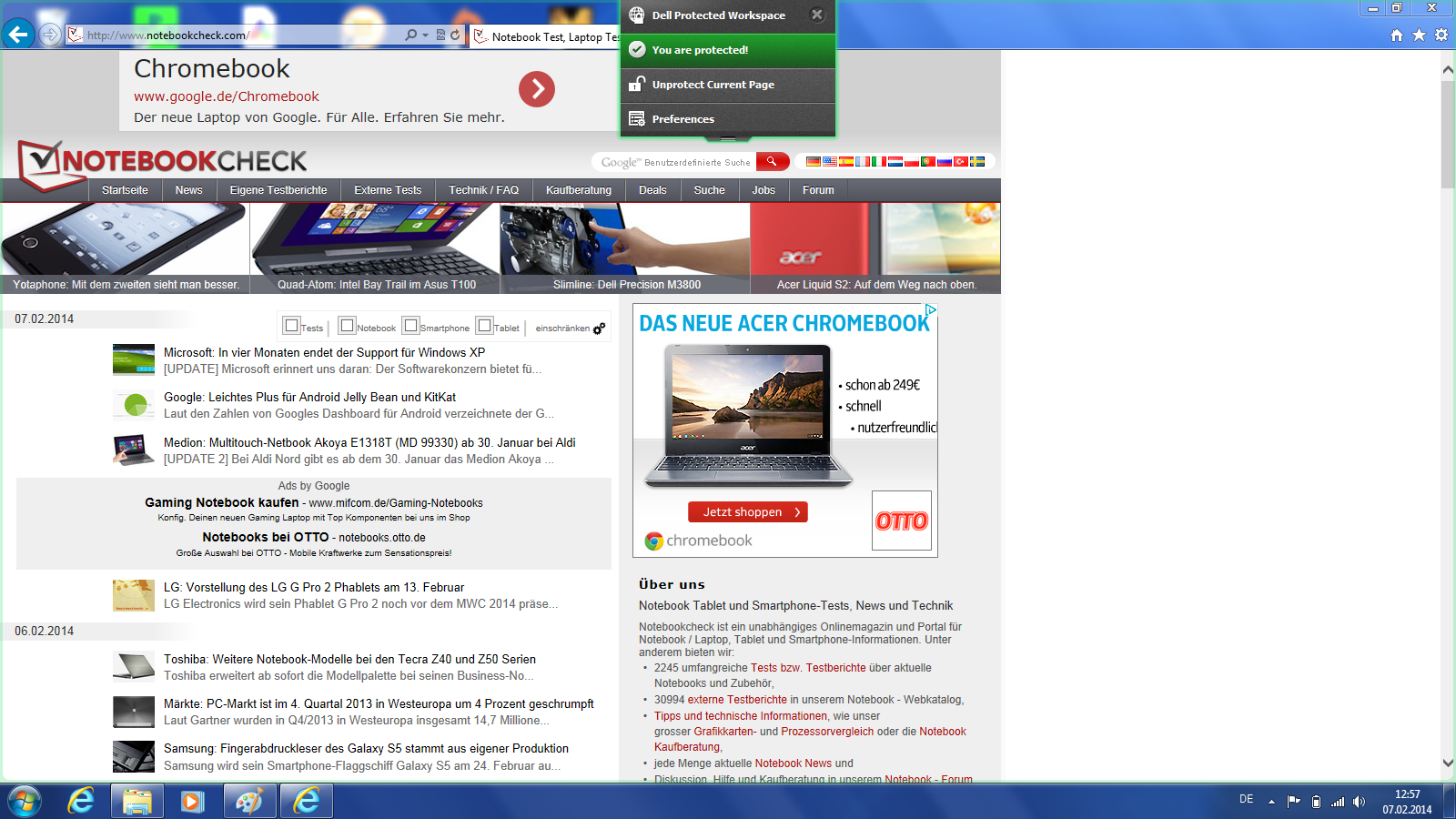Click the You are protected! status entry
The image size is (1456, 819).
(x=727, y=50)
